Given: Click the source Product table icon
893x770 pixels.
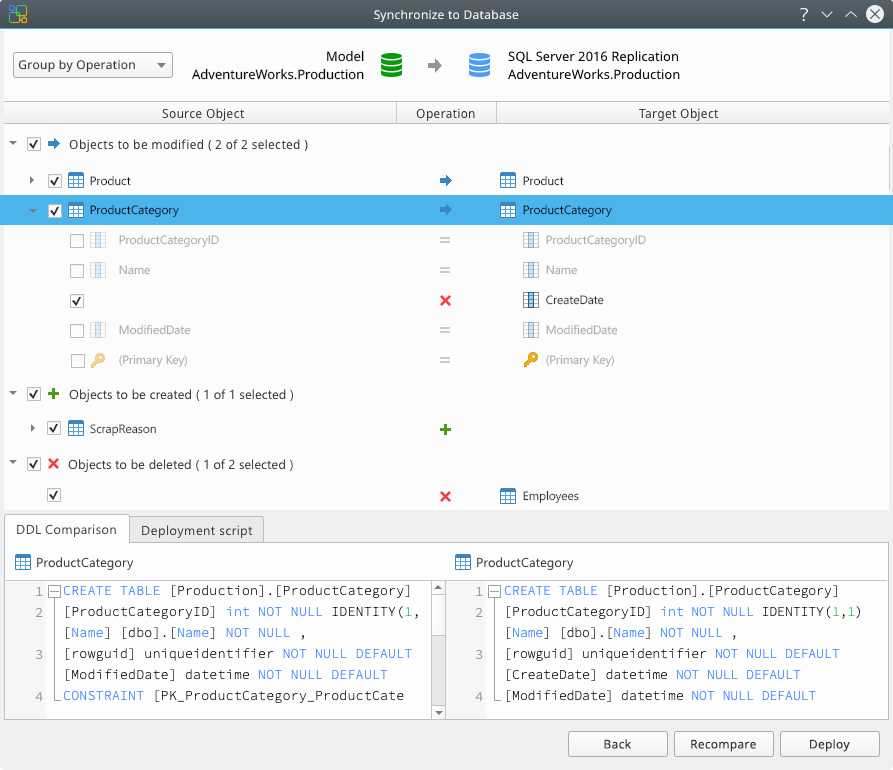Looking at the screenshot, I should click(76, 181).
